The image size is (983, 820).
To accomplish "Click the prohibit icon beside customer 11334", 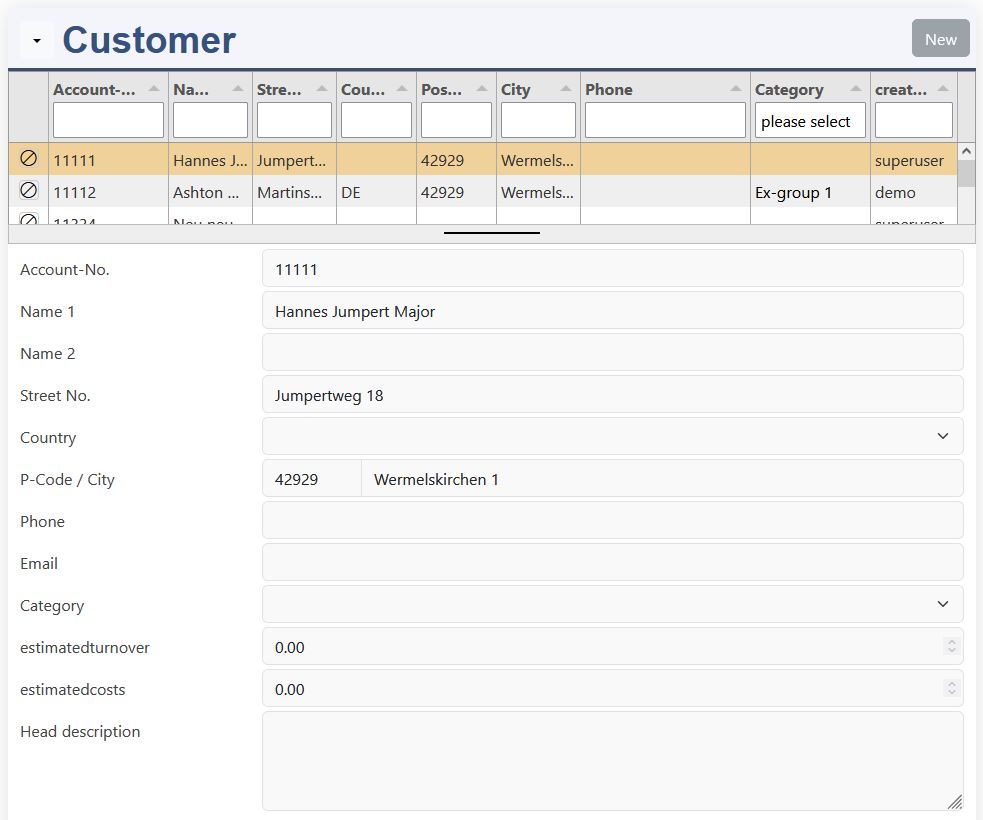I will pos(28,219).
